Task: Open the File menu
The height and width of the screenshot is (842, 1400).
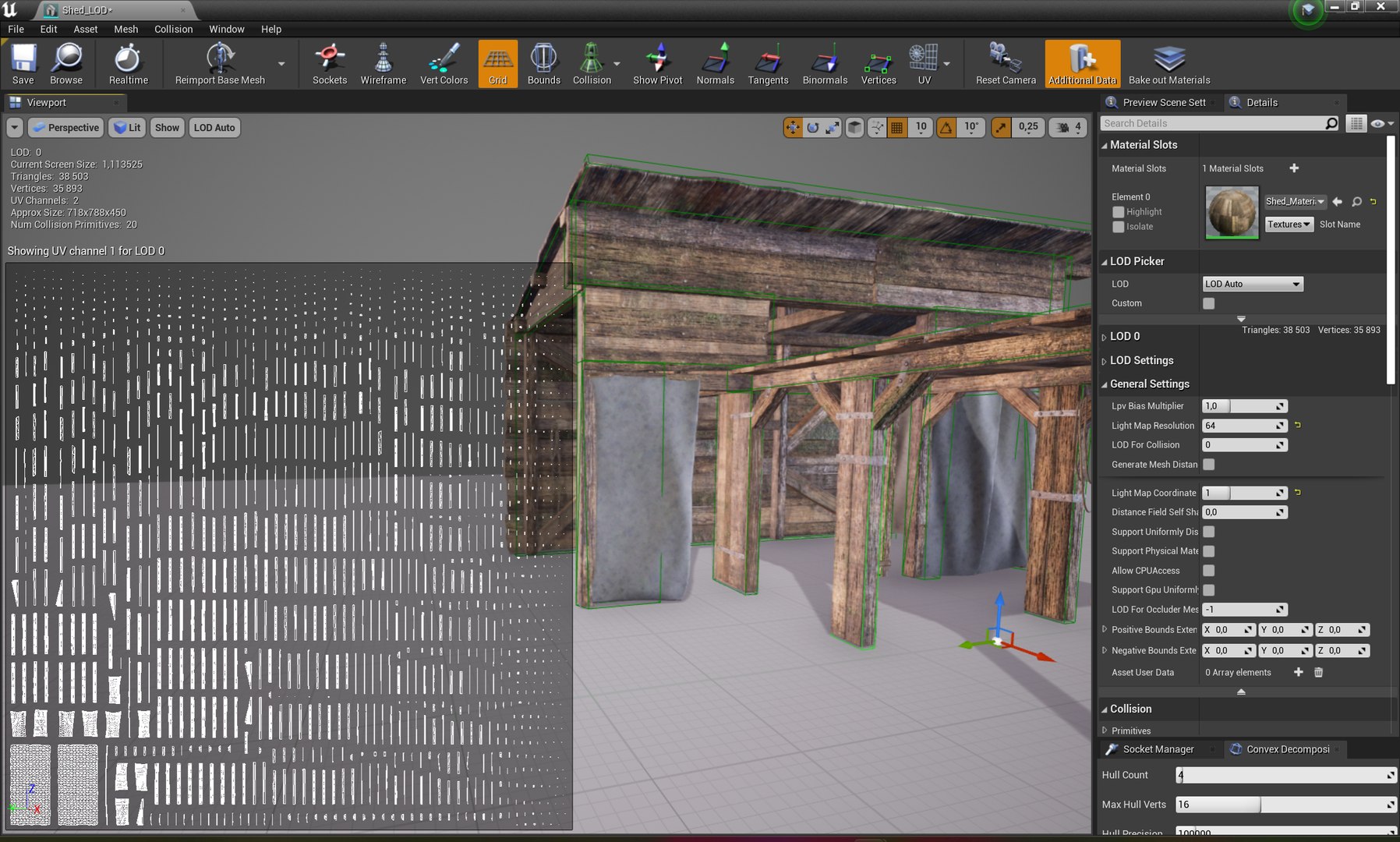Action: [x=16, y=29]
